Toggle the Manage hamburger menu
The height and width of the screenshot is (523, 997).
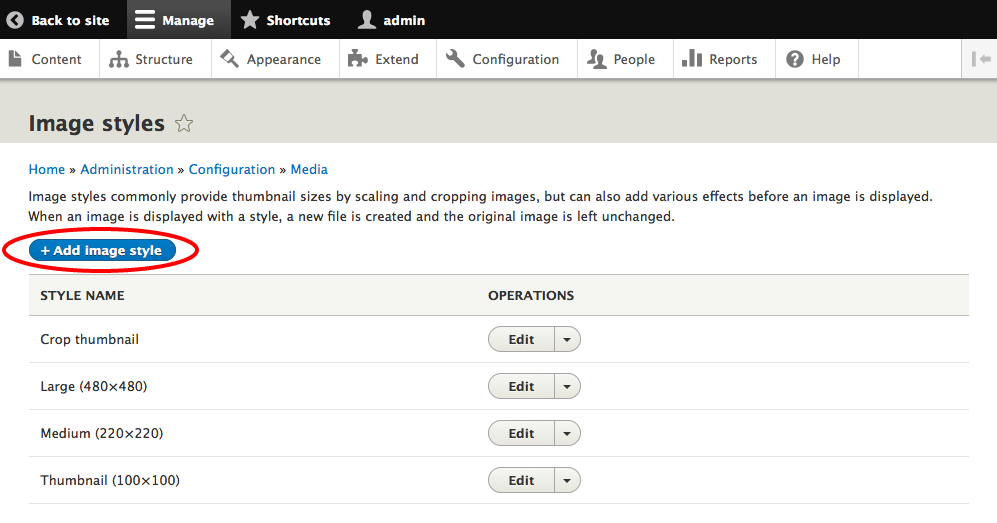click(x=145, y=20)
